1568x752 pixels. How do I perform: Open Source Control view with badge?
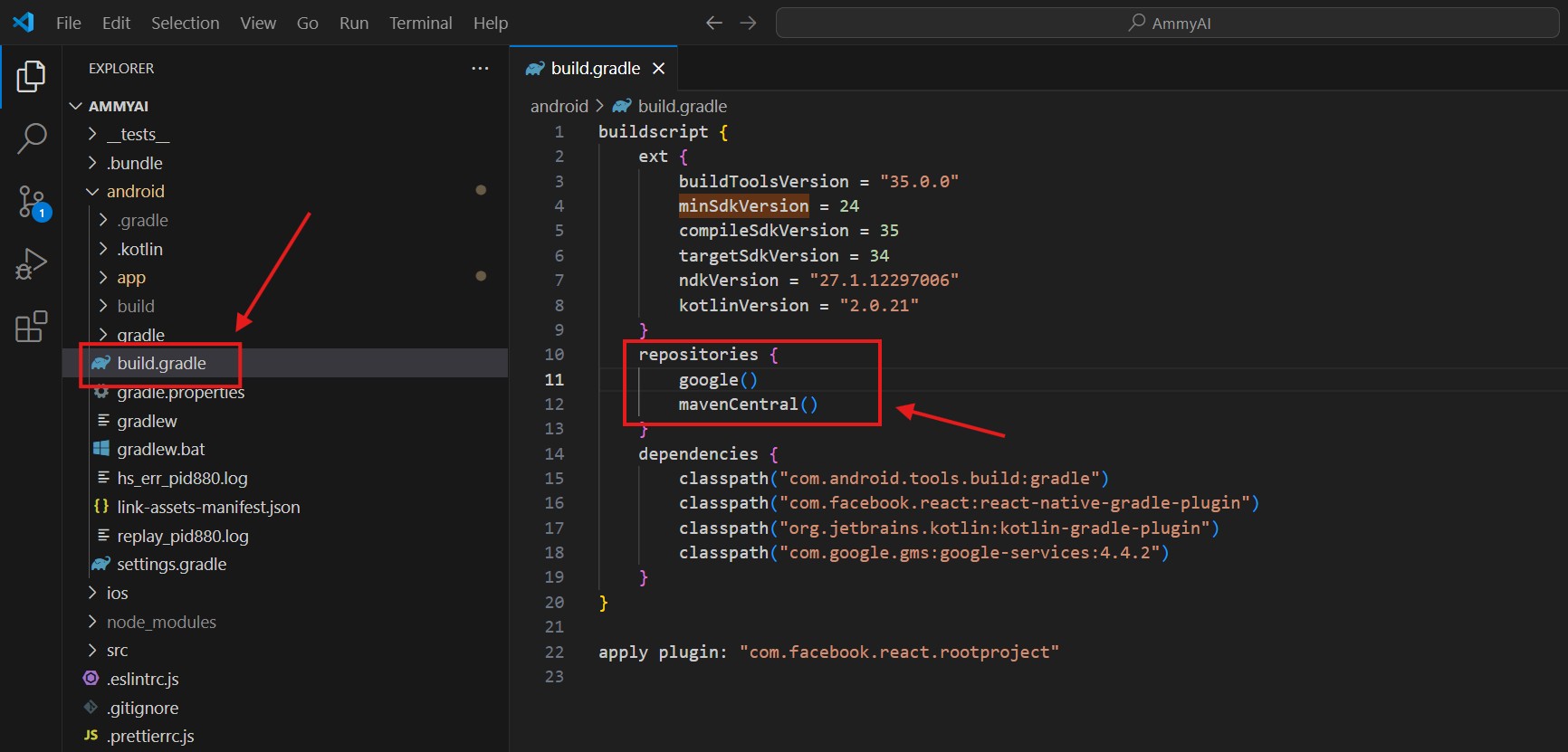click(x=31, y=202)
